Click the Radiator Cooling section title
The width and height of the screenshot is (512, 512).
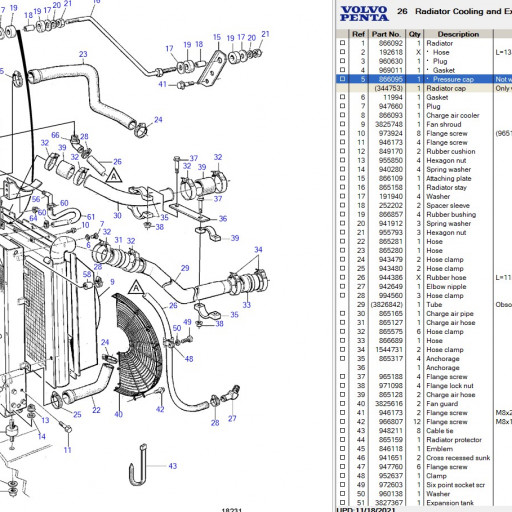[463, 11]
